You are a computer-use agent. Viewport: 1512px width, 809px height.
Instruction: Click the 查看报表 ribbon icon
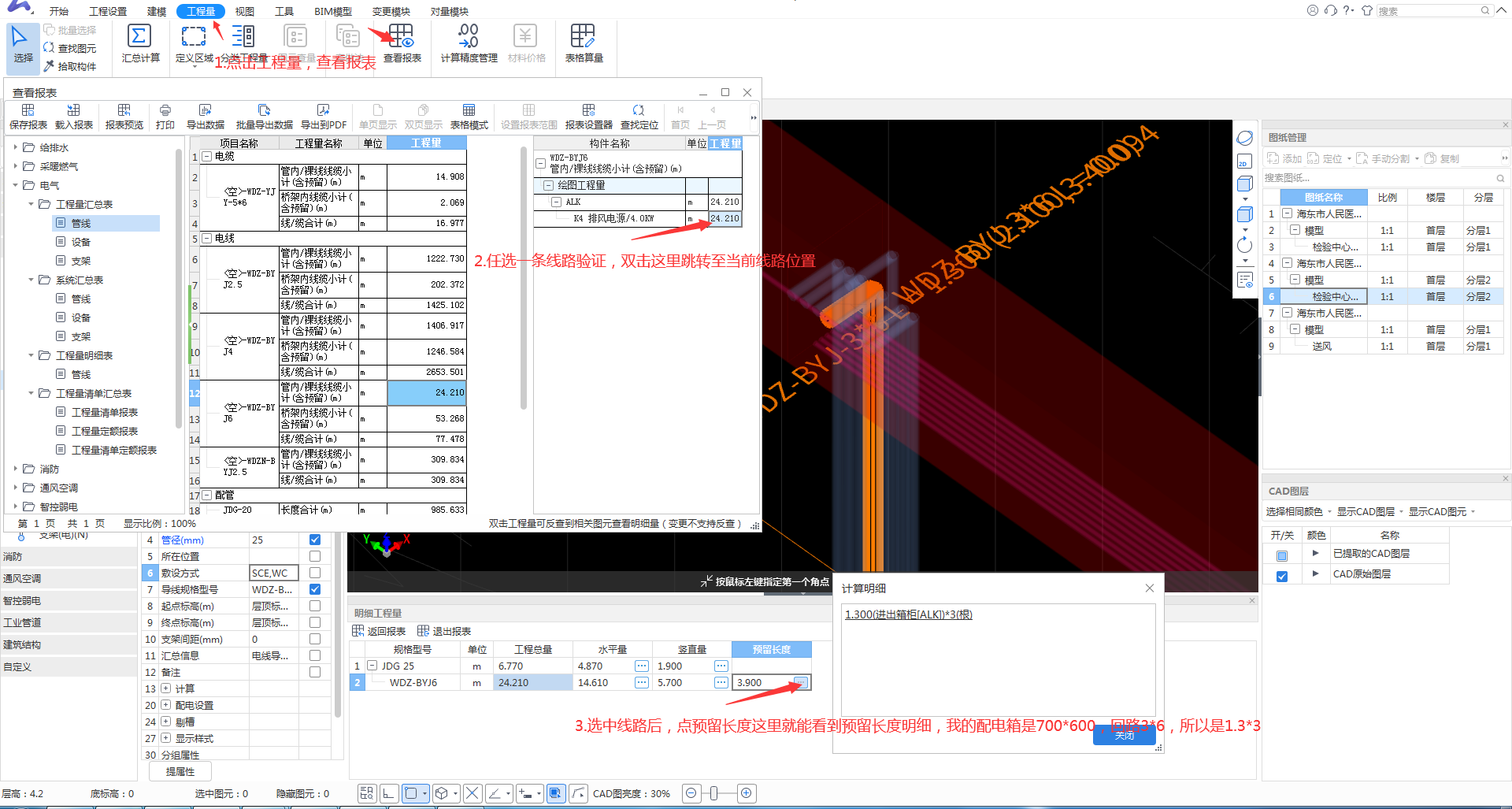point(401,36)
